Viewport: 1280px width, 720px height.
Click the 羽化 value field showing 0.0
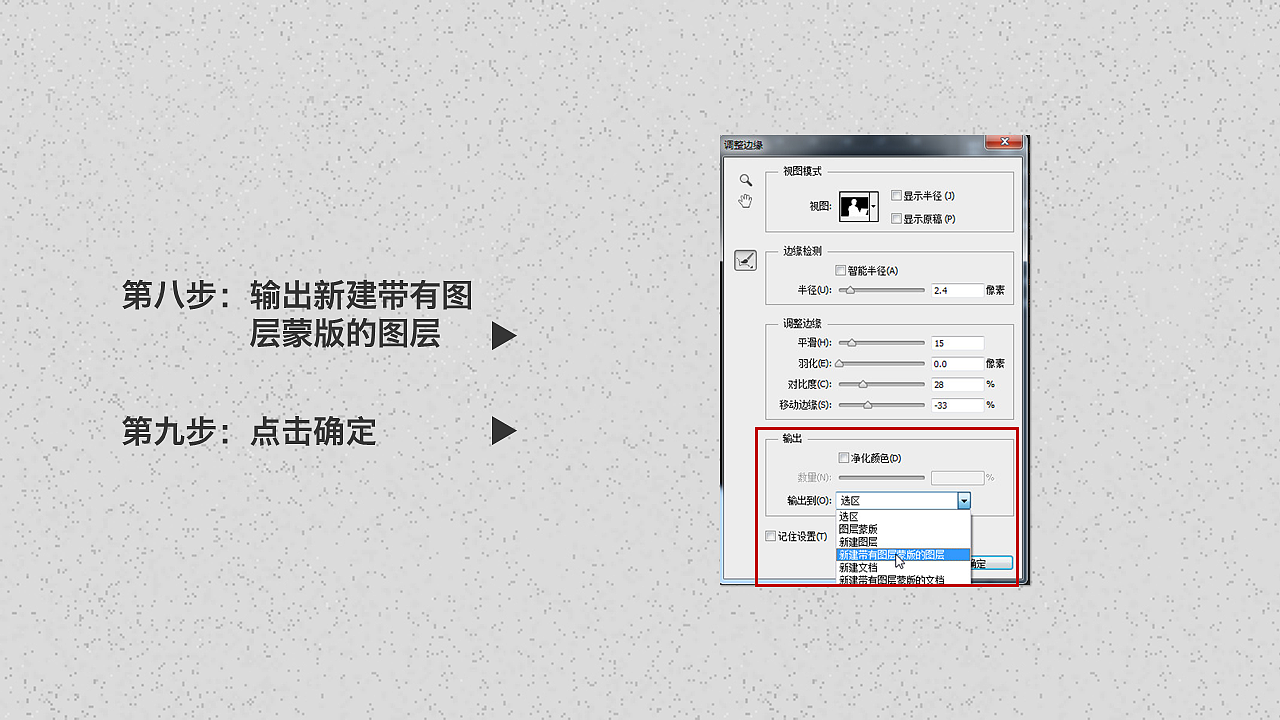pos(957,364)
